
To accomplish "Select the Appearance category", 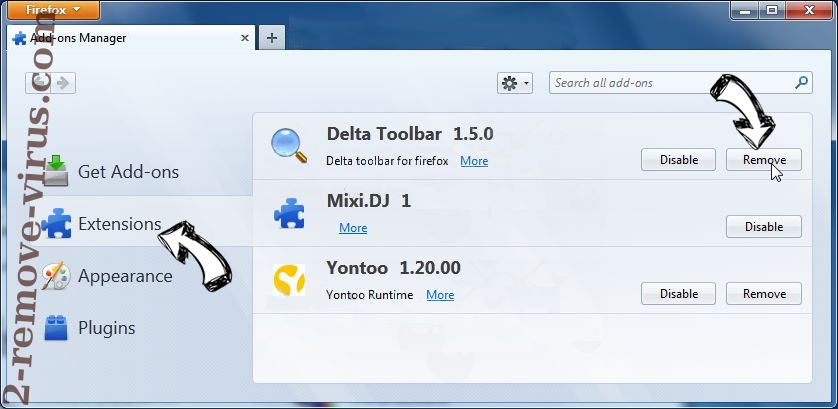I will coord(125,275).
